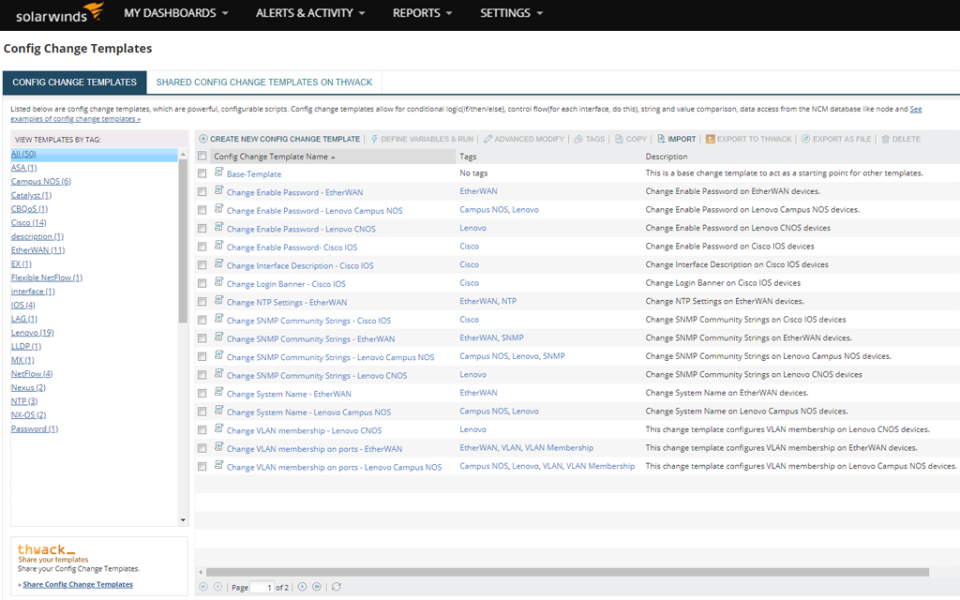Select the checkbox in the column header row
The width and height of the screenshot is (960, 600).
point(203,155)
